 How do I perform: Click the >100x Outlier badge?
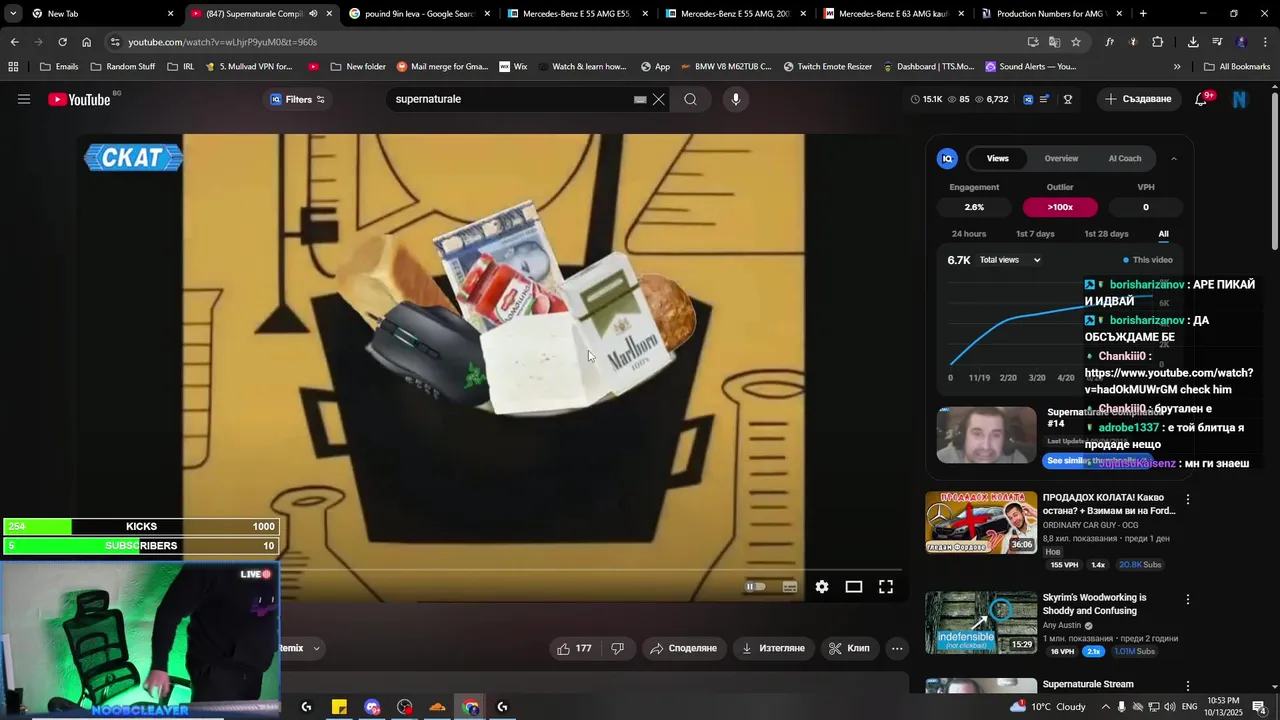point(1060,207)
